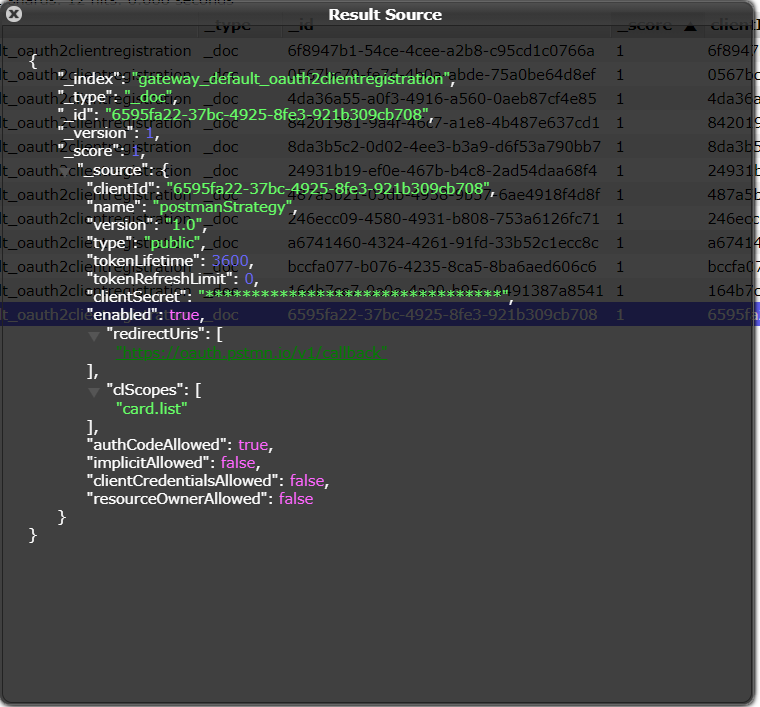Select the row with id 6f8947b1

pyautogui.click(x=440, y=50)
